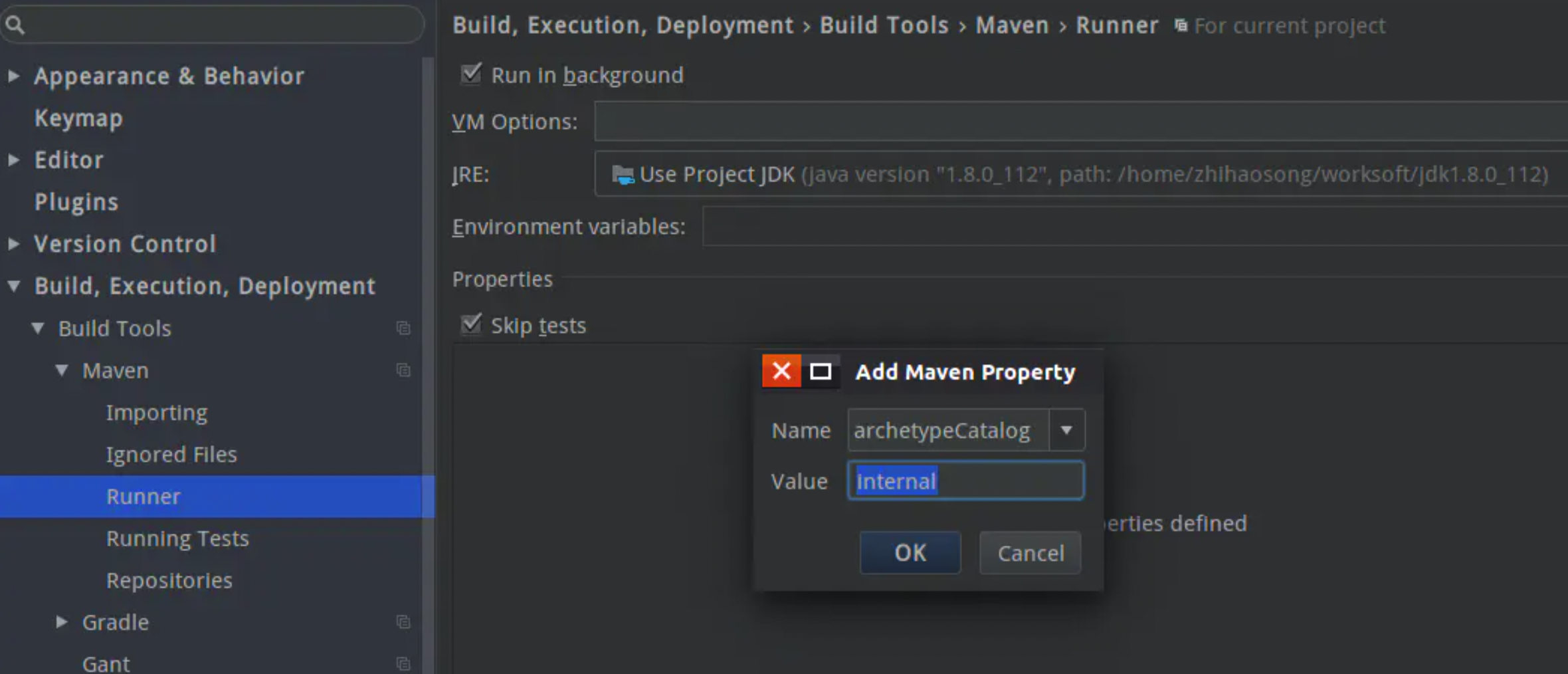The height and width of the screenshot is (674, 1568).
Task: Click the 'Properties' section label
Action: 502,279
